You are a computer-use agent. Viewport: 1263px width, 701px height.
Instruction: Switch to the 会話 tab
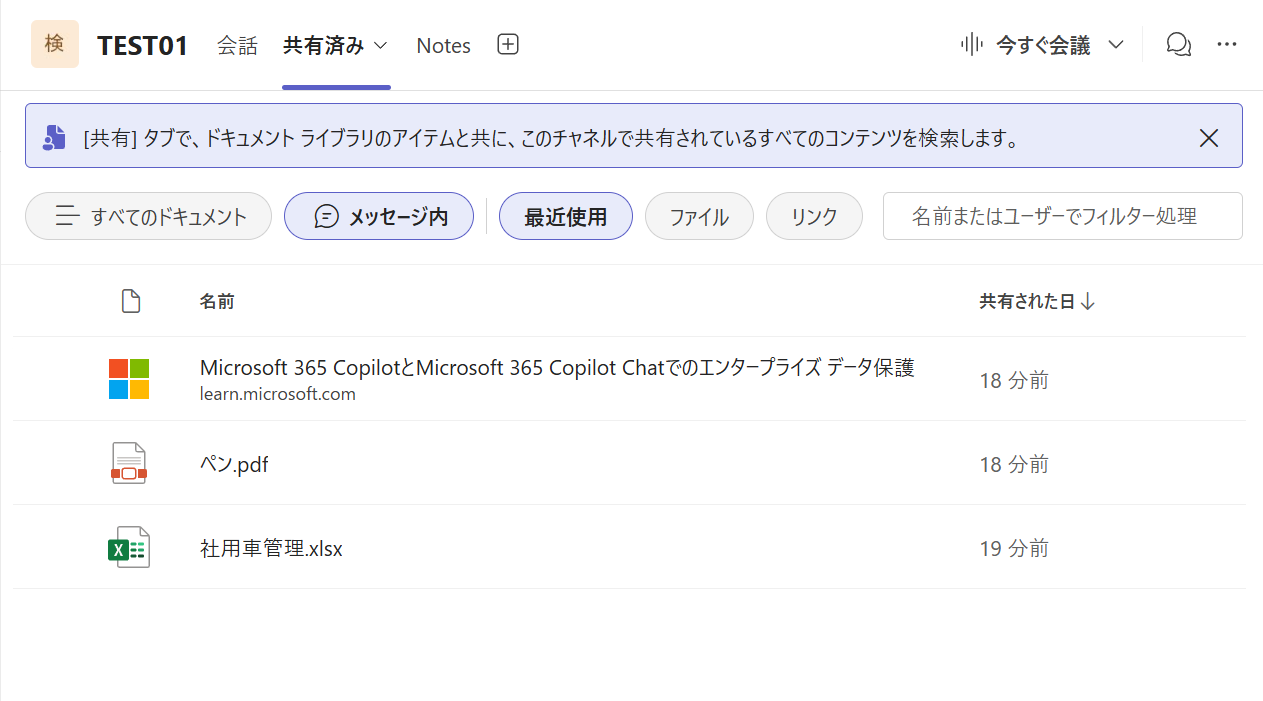pyautogui.click(x=237, y=45)
